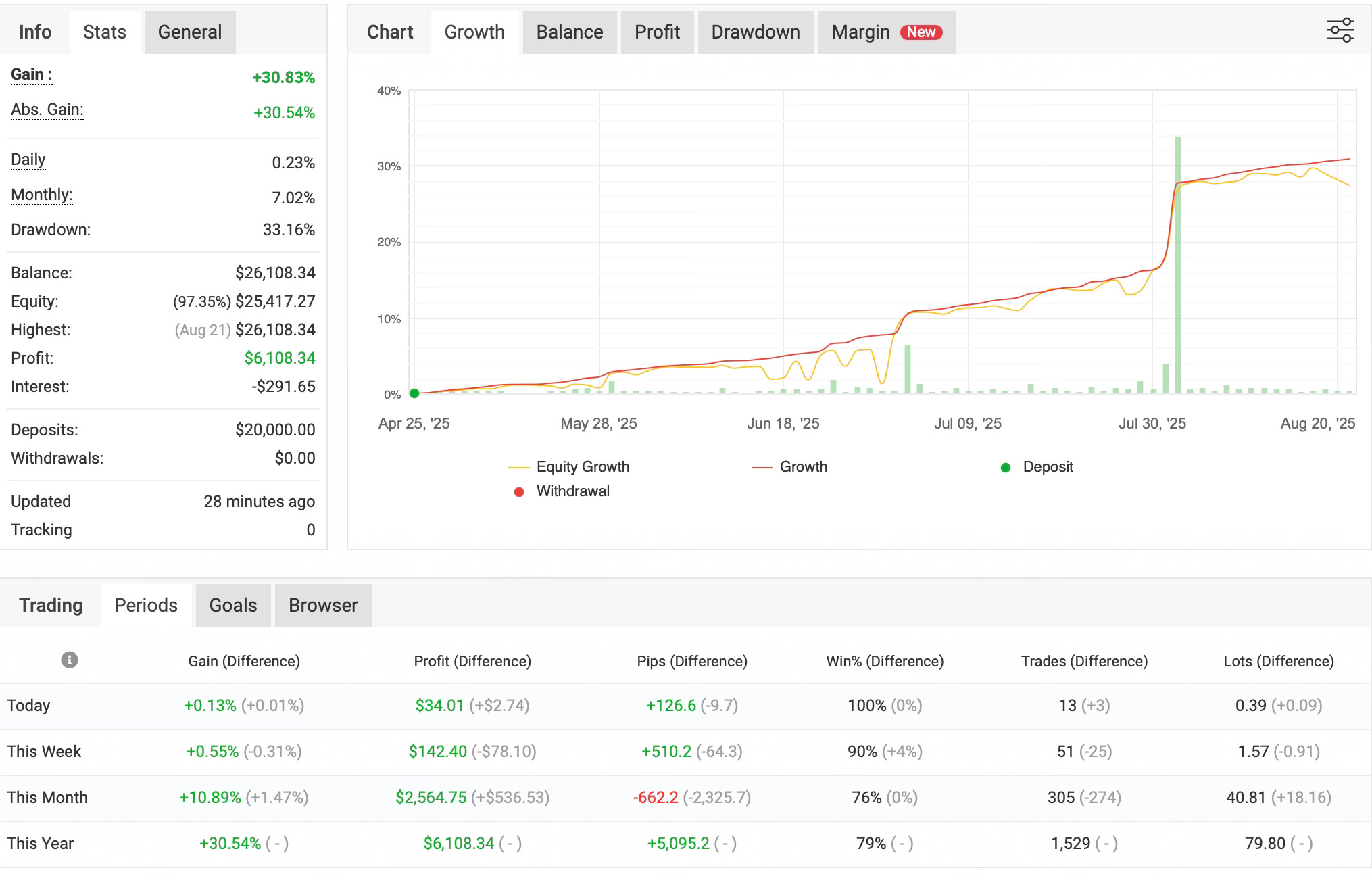Click the info circle icon in Periods table
This screenshot has width=1372, height=876.
point(69,660)
